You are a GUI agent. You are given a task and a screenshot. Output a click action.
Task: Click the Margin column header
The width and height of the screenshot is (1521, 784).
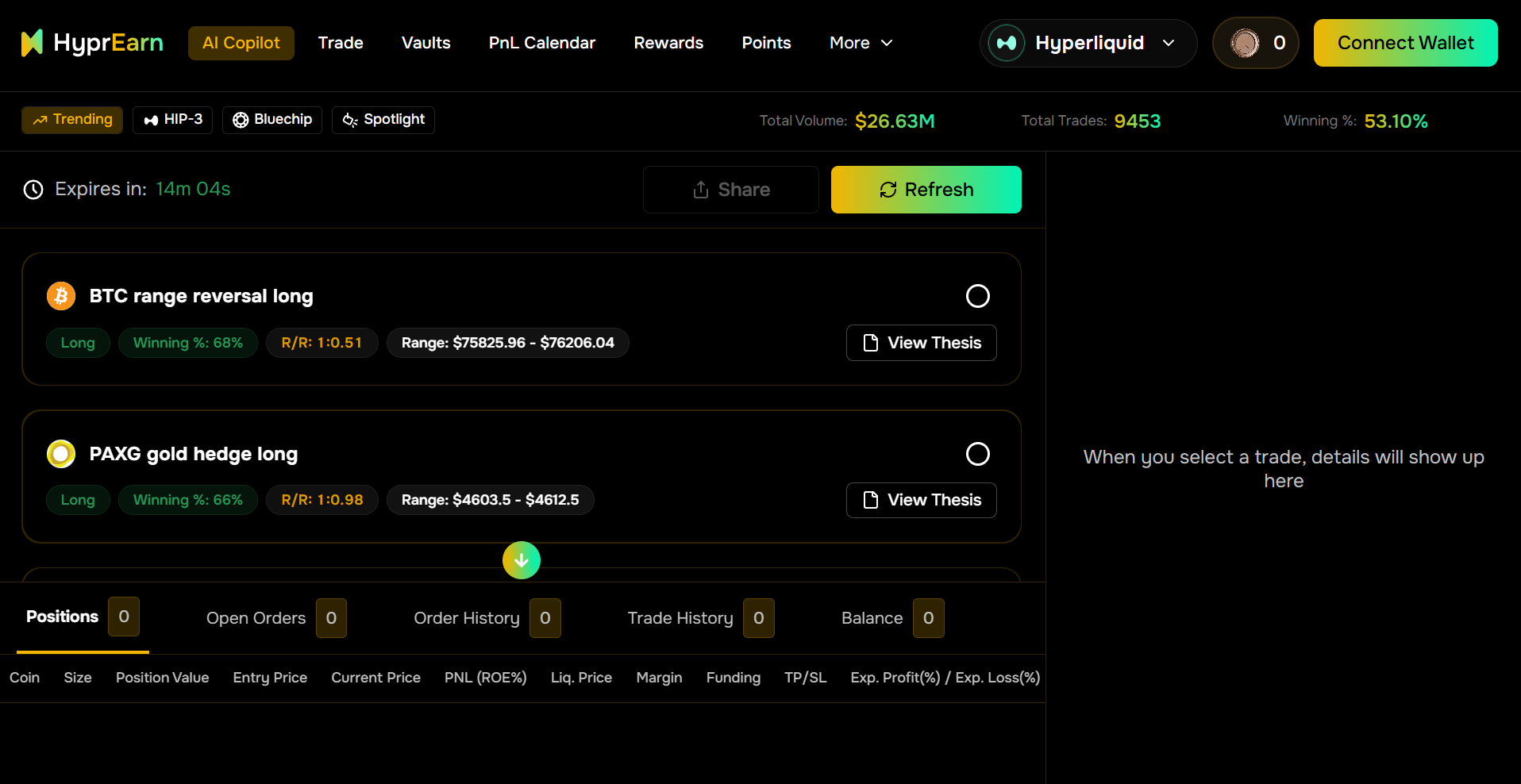tap(660, 678)
